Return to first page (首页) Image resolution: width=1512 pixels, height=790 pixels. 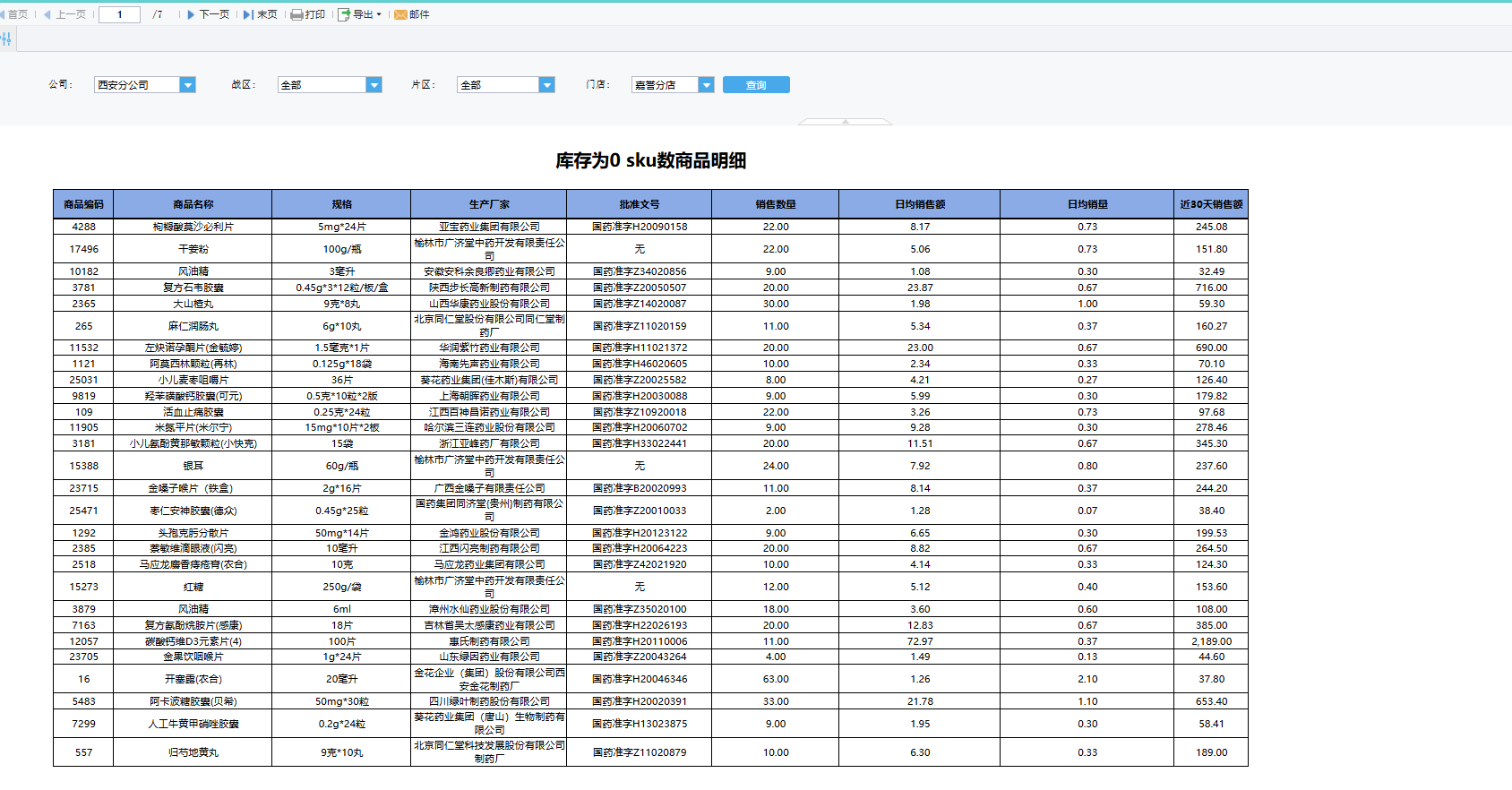pyautogui.click(x=13, y=14)
